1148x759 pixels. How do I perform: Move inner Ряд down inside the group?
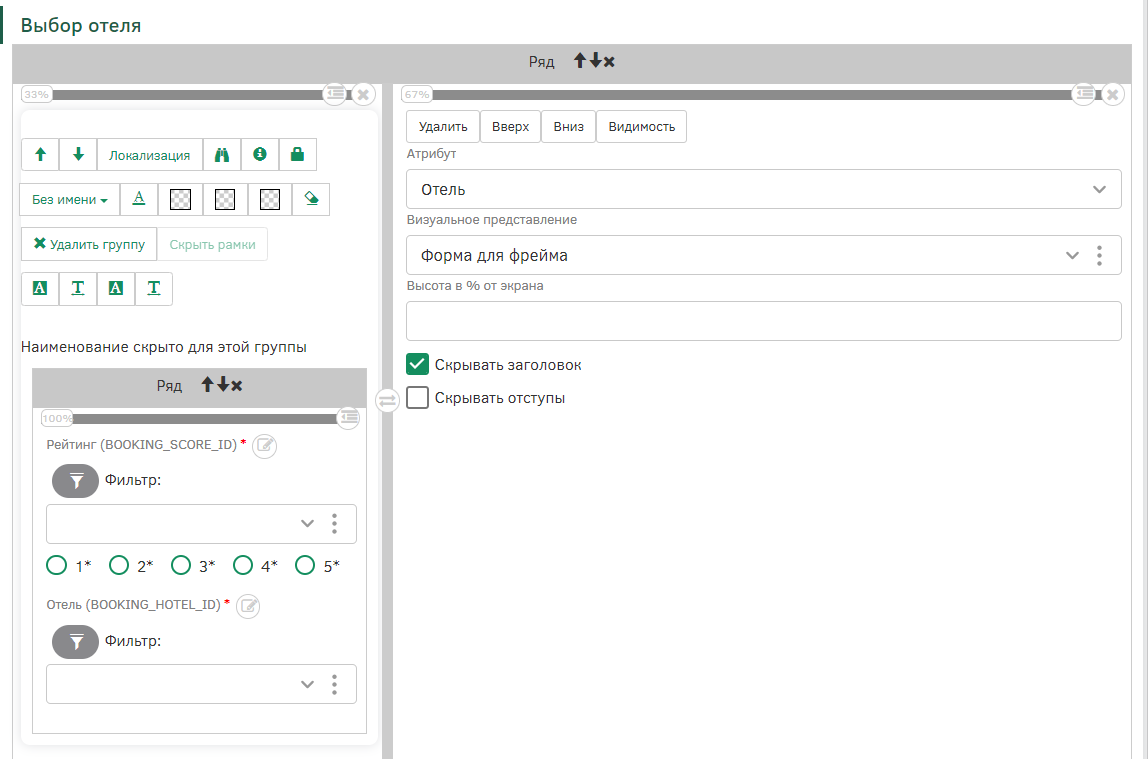pyautogui.click(x=223, y=384)
